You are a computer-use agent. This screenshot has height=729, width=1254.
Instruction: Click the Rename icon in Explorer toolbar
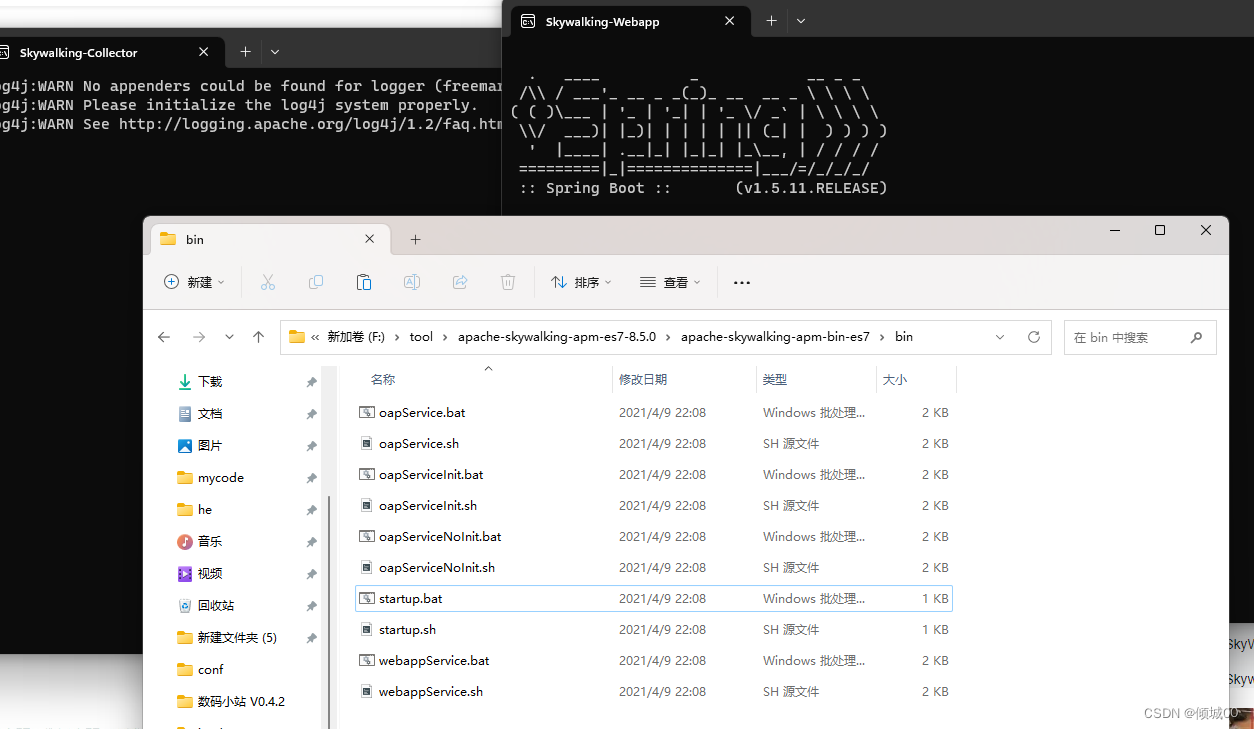click(411, 283)
